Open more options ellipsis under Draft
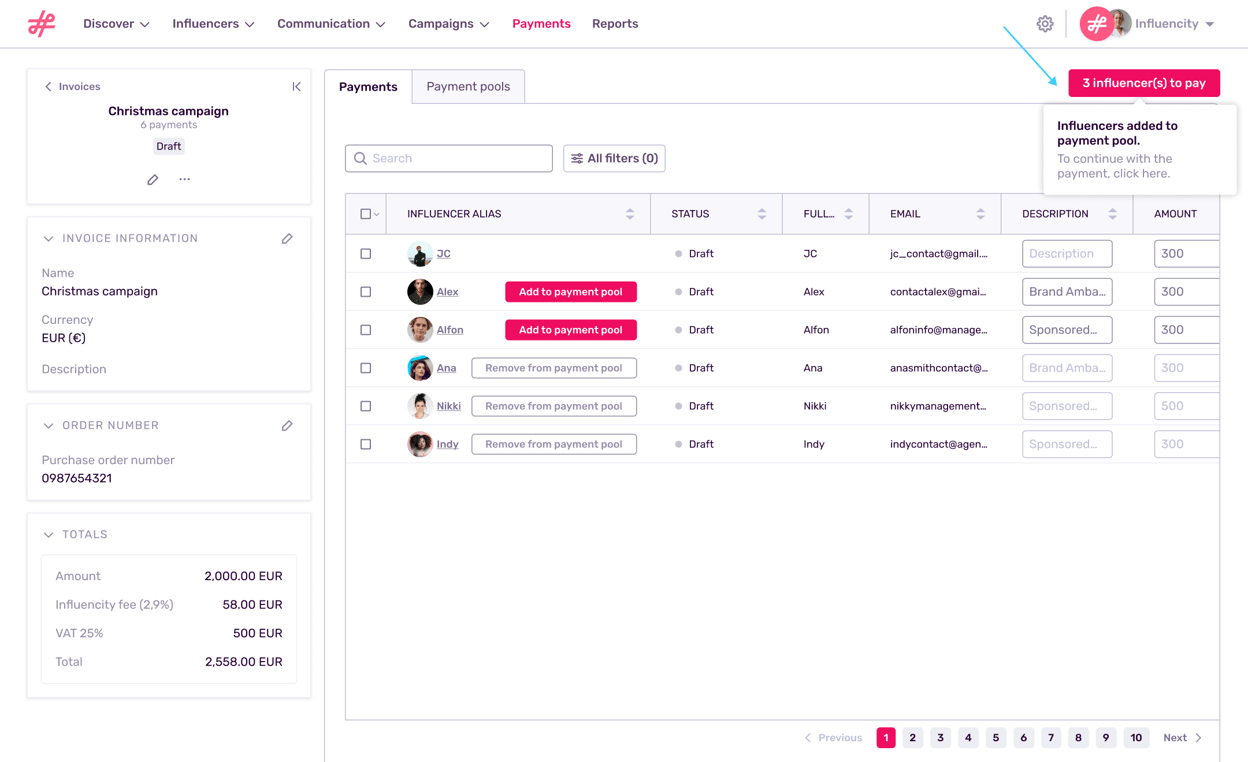The width and height of the screenshot is (1248, 762). (x=184, y=180)
